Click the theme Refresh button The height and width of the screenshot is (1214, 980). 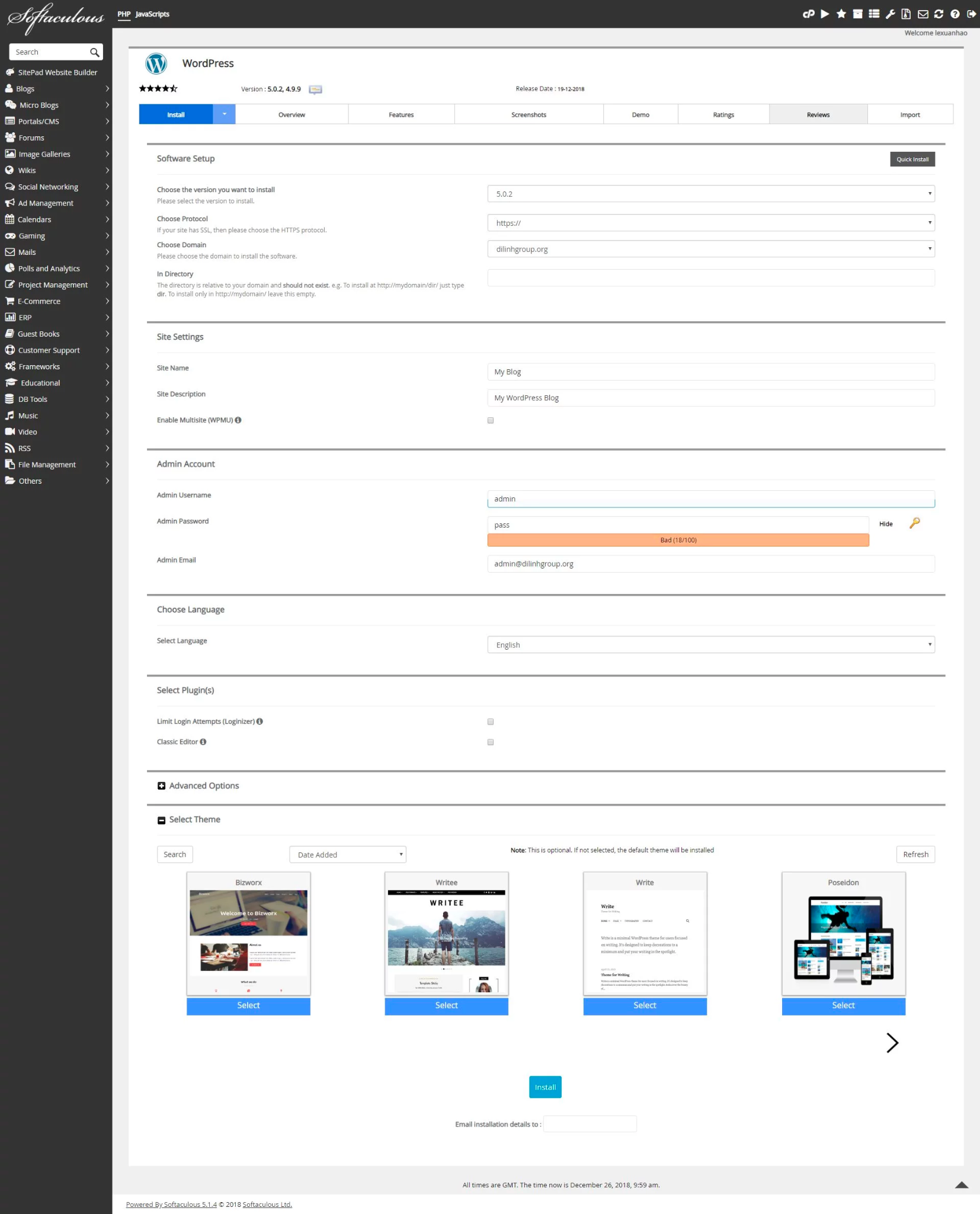pyautogui.click(x=915, y=854)
